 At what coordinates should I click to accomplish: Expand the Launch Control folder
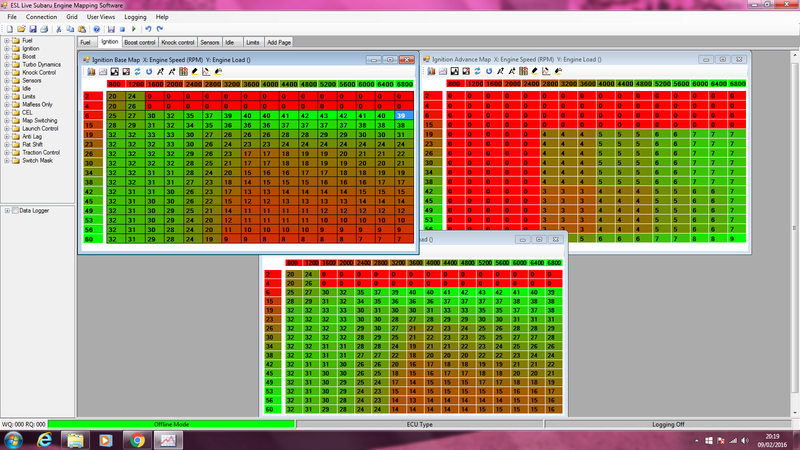(7, 129)
